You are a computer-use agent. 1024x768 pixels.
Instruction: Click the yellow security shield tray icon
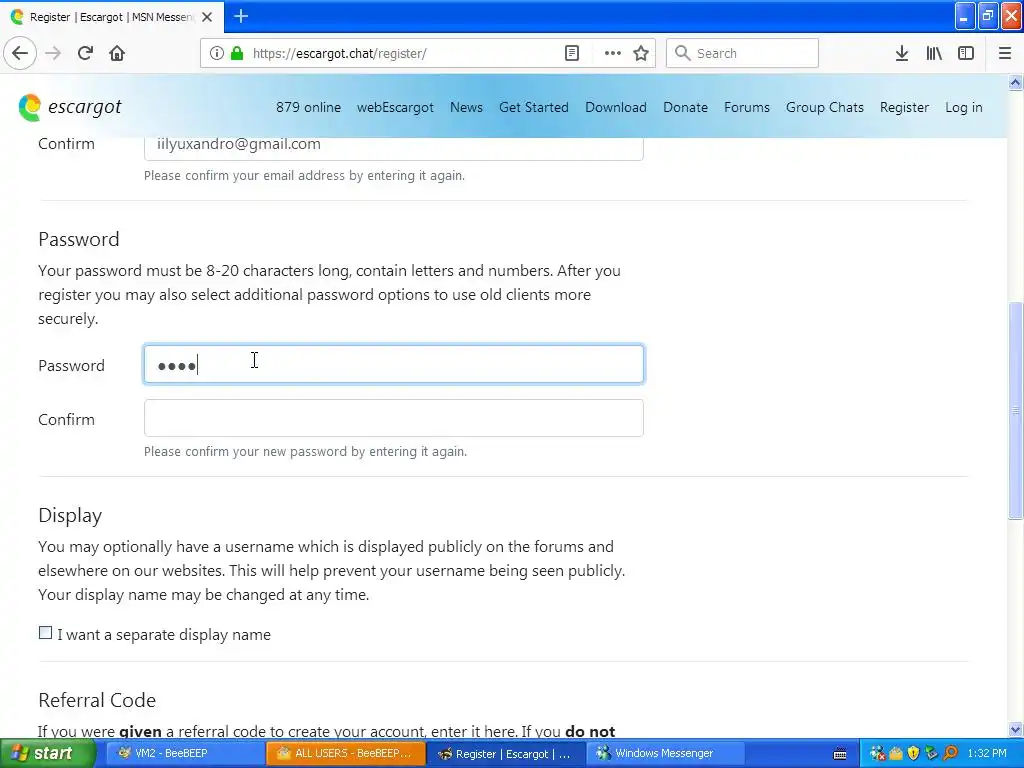coord(914,753)
